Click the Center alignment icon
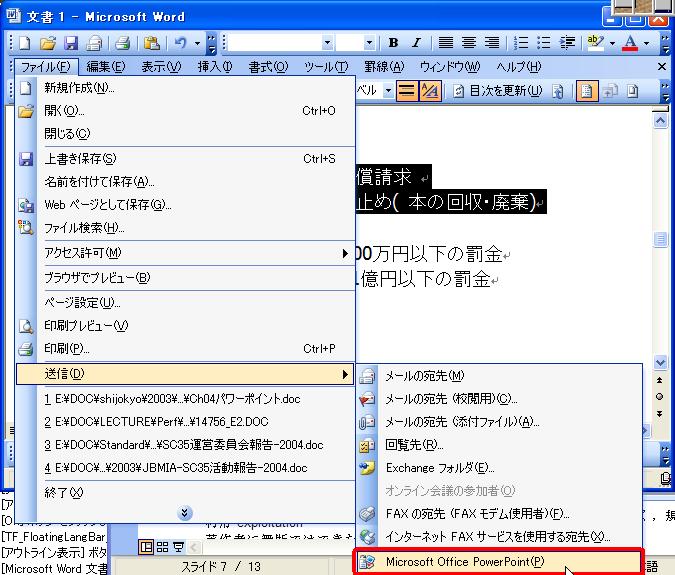 pyautogui.click(x=469, y=43)
